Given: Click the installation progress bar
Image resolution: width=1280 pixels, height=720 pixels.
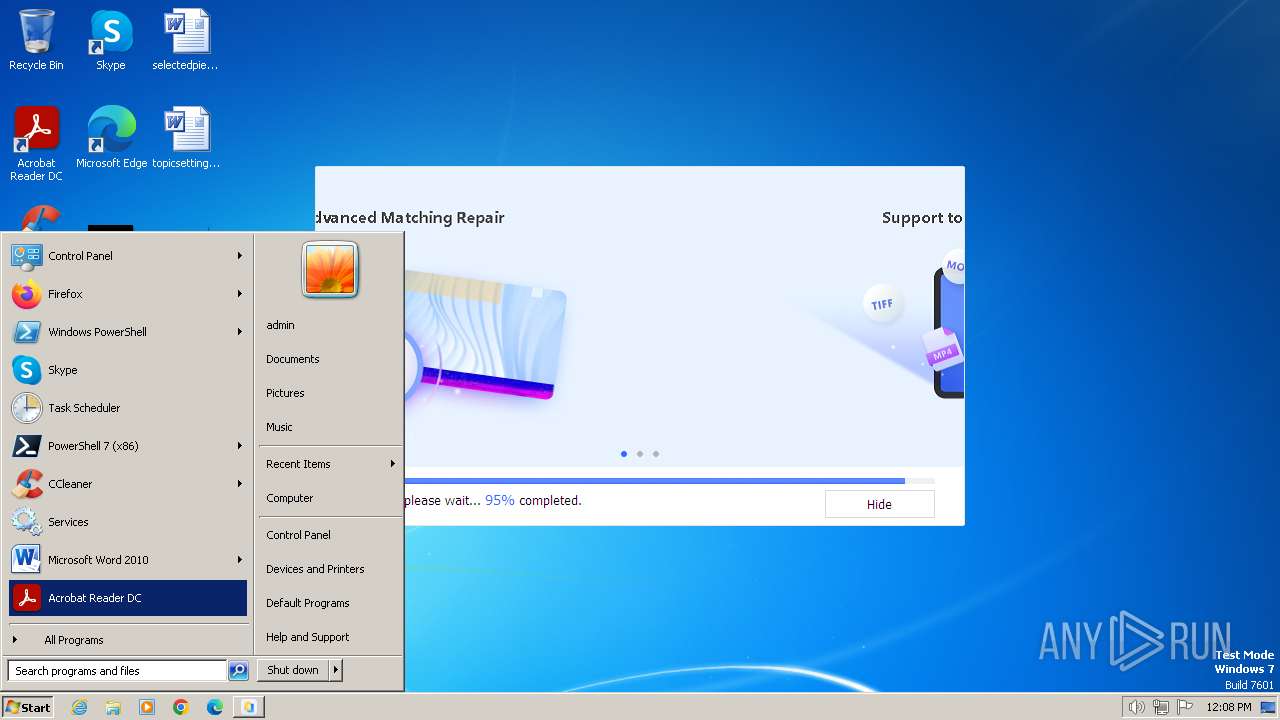Looking at the screenshot, I should point(669,481).
